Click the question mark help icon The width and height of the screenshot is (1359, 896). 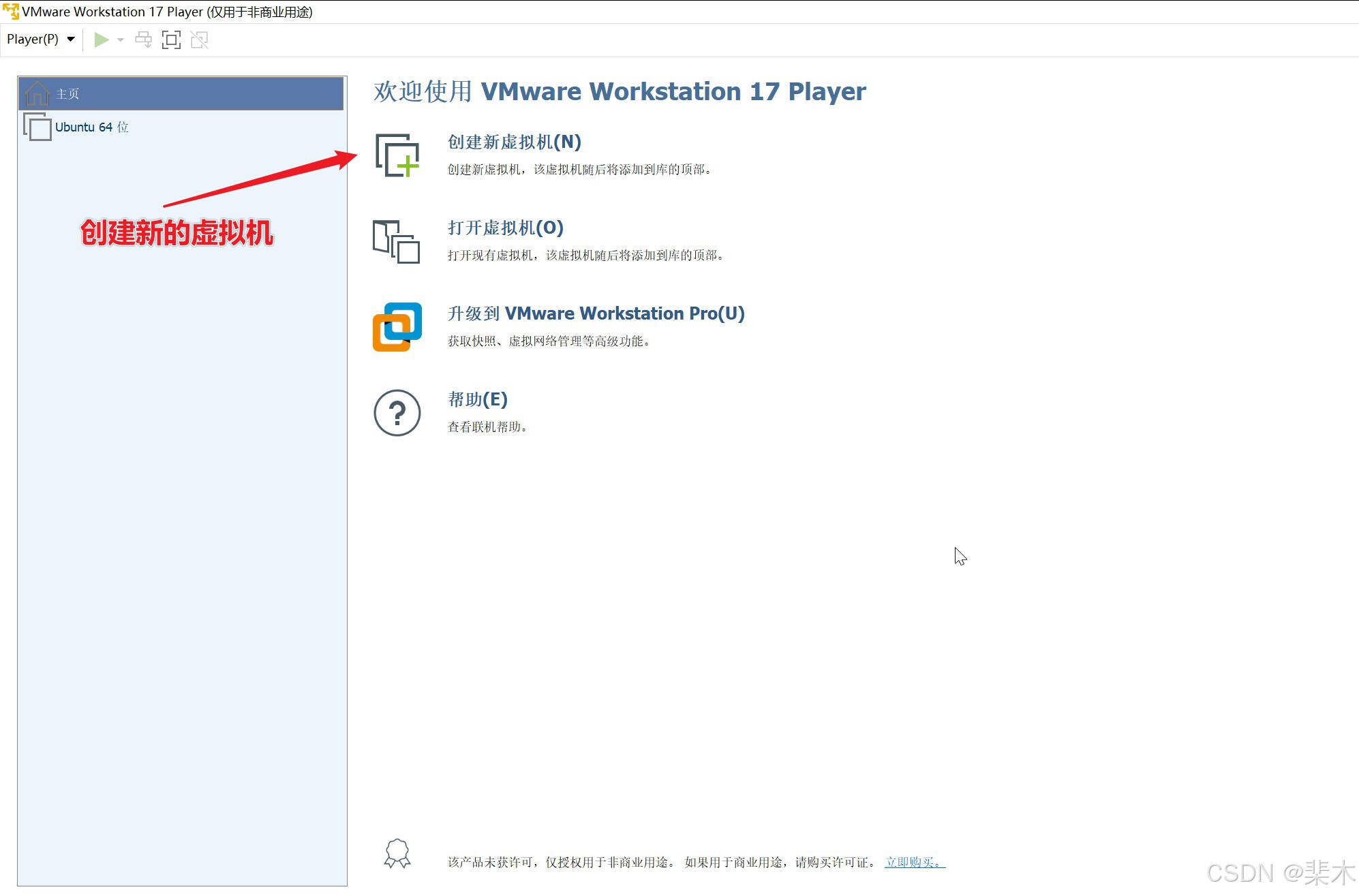pos(397,413)
